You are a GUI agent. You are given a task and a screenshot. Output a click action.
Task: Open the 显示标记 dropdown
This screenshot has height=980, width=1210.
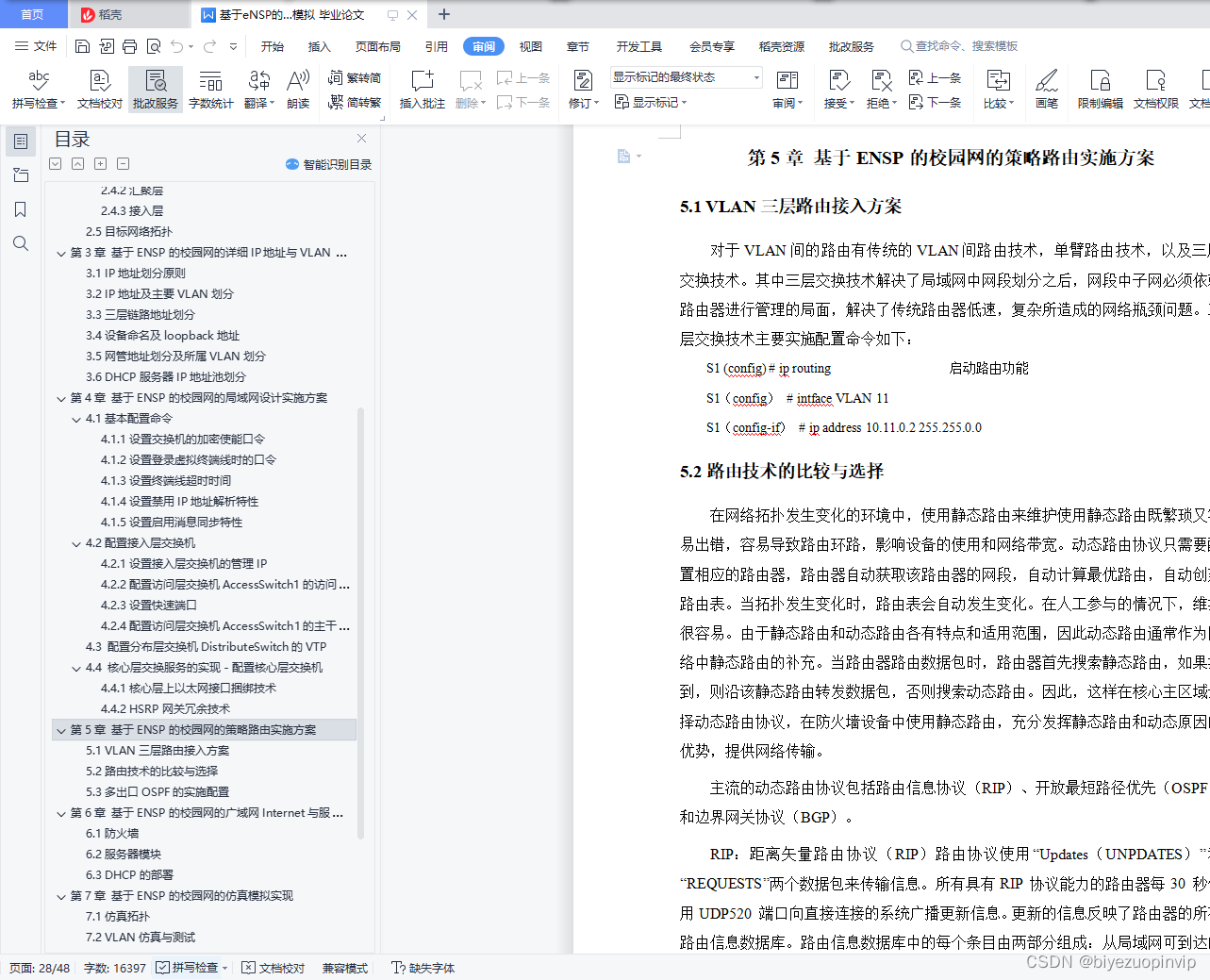[x=651, y=102]
